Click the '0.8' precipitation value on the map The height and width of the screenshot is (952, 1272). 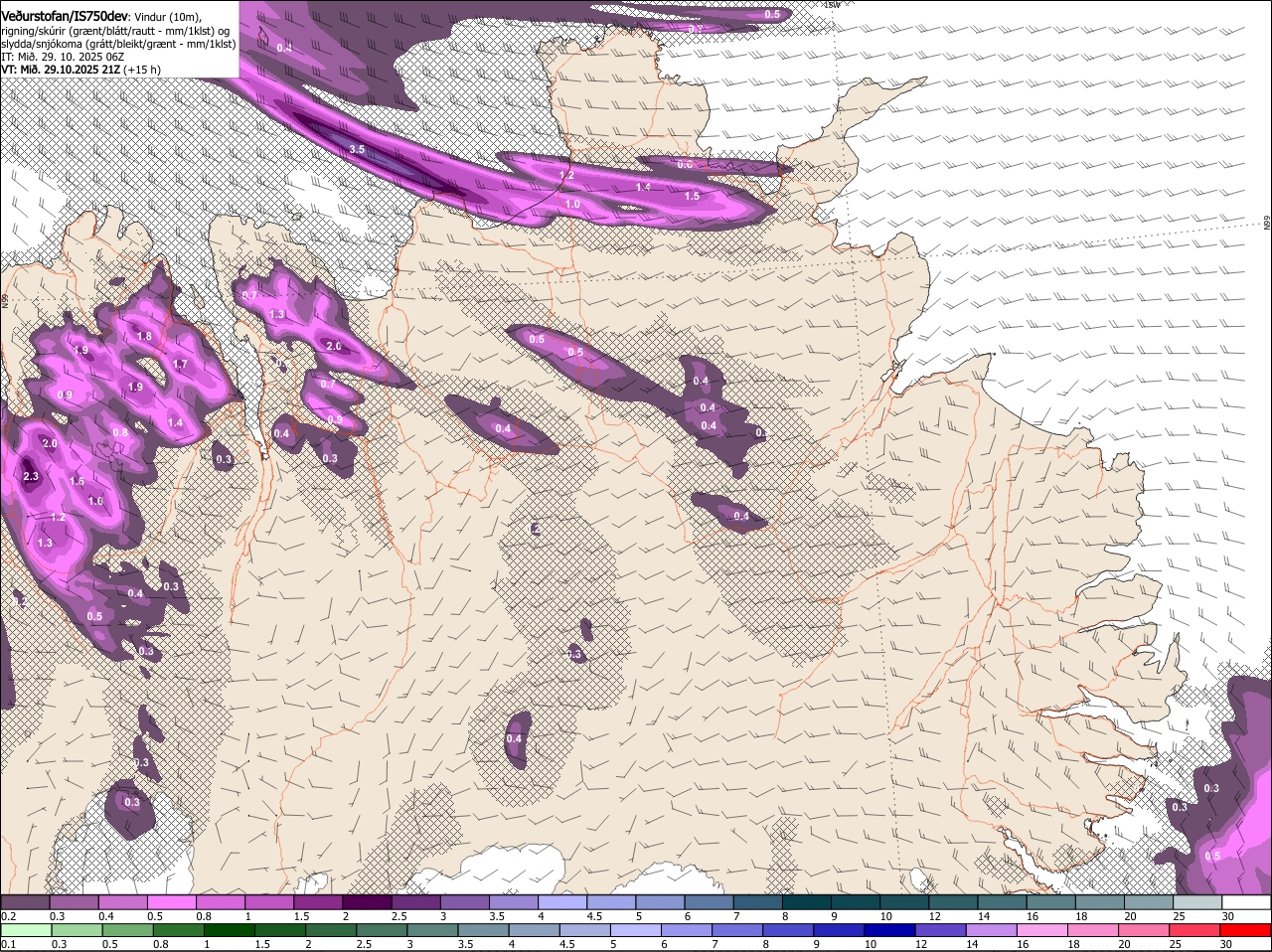click(120, 433)
